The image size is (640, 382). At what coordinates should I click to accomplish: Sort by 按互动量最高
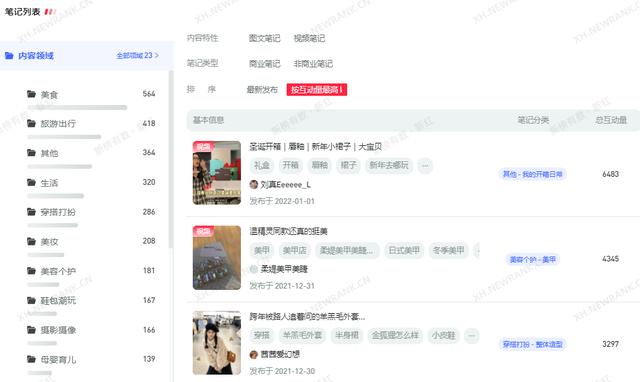pyautogui.click(x=317, y=89)
